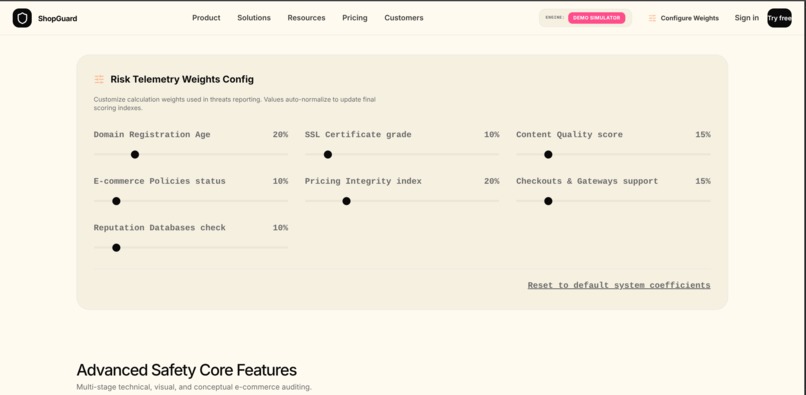Click the Checkouts & Gateways support 15% value
Image resolution: width=806 pixels, height=395 pixels.
click(x=703, y=182)
